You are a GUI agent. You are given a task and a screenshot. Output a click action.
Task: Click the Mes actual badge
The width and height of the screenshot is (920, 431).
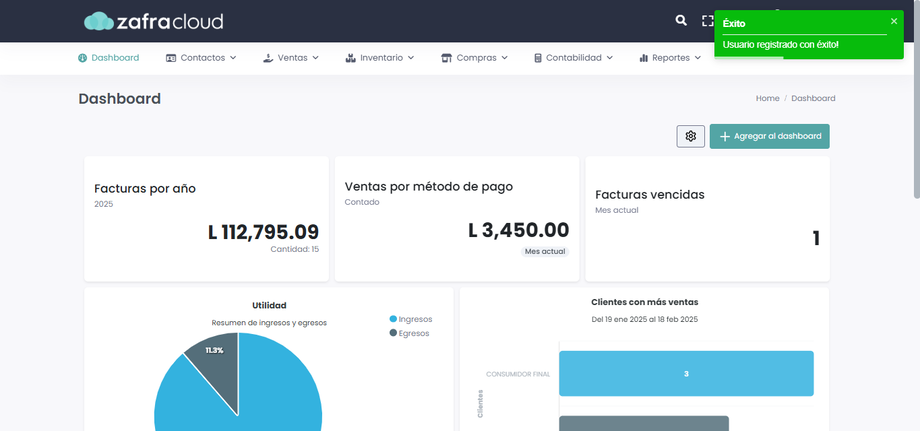coord(545,252)
